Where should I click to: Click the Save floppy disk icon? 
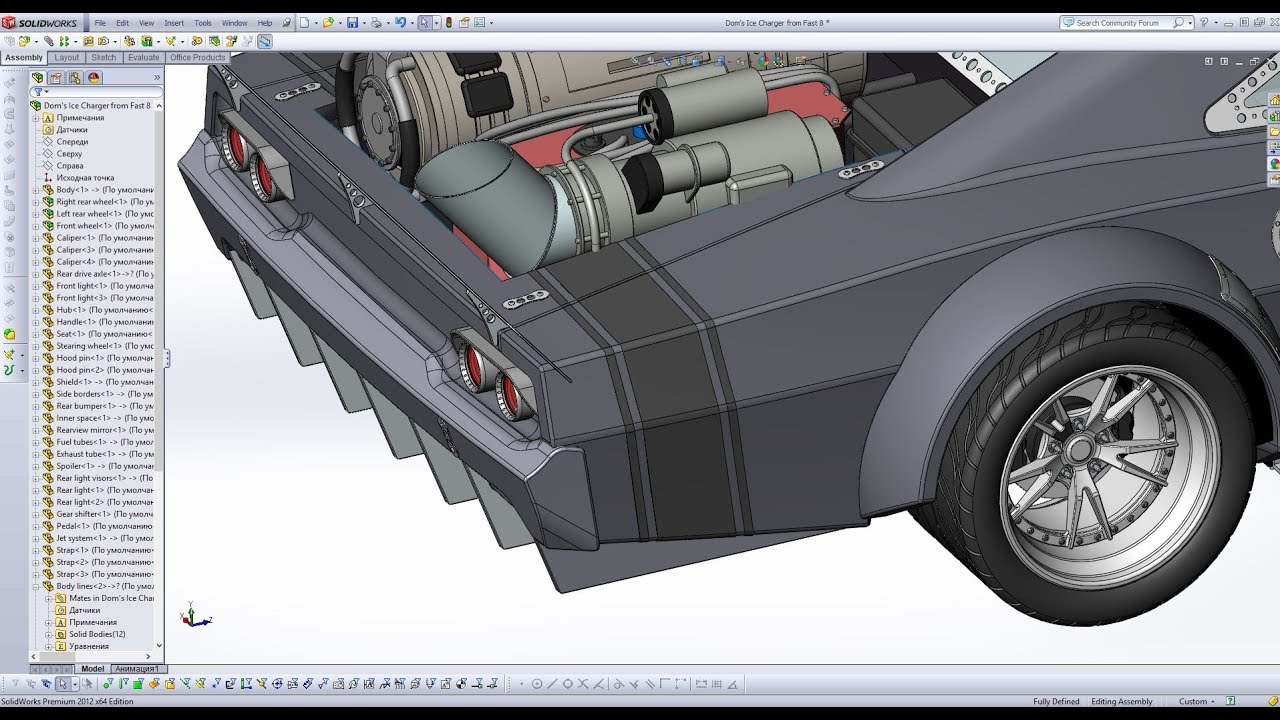click(x=352, y=22)
